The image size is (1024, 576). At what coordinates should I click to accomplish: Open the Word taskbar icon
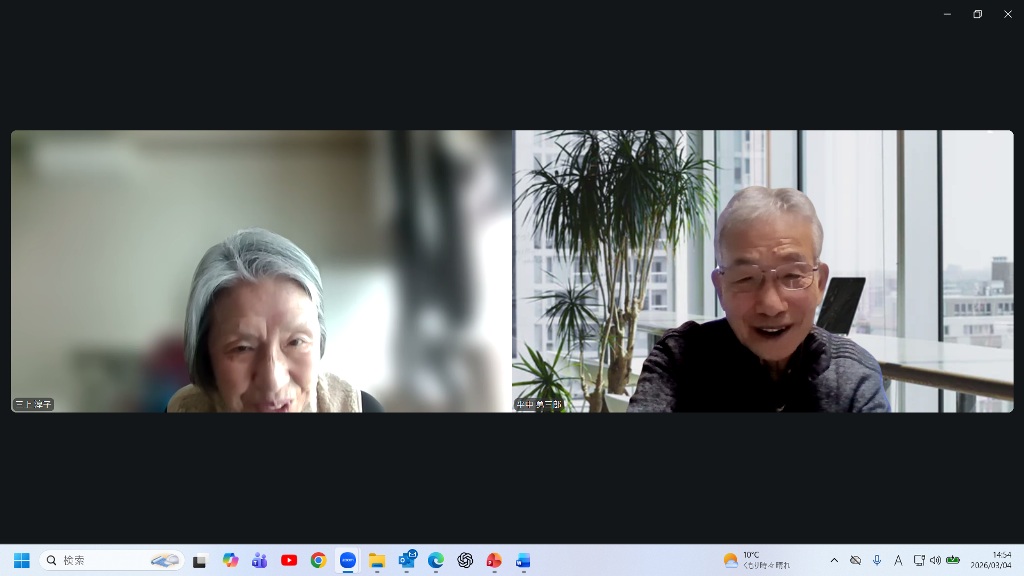pos(523,560)
